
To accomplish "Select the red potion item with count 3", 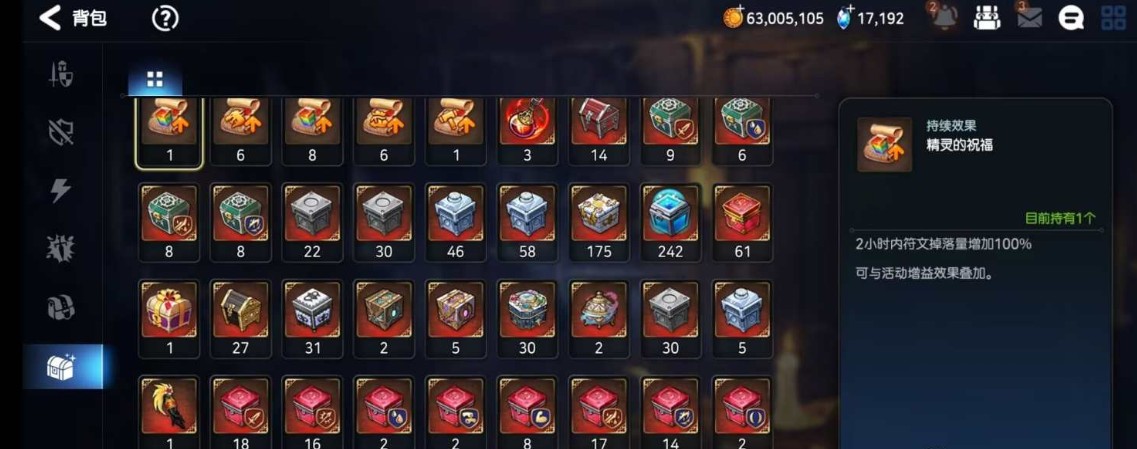I will (x=527, y=129).
